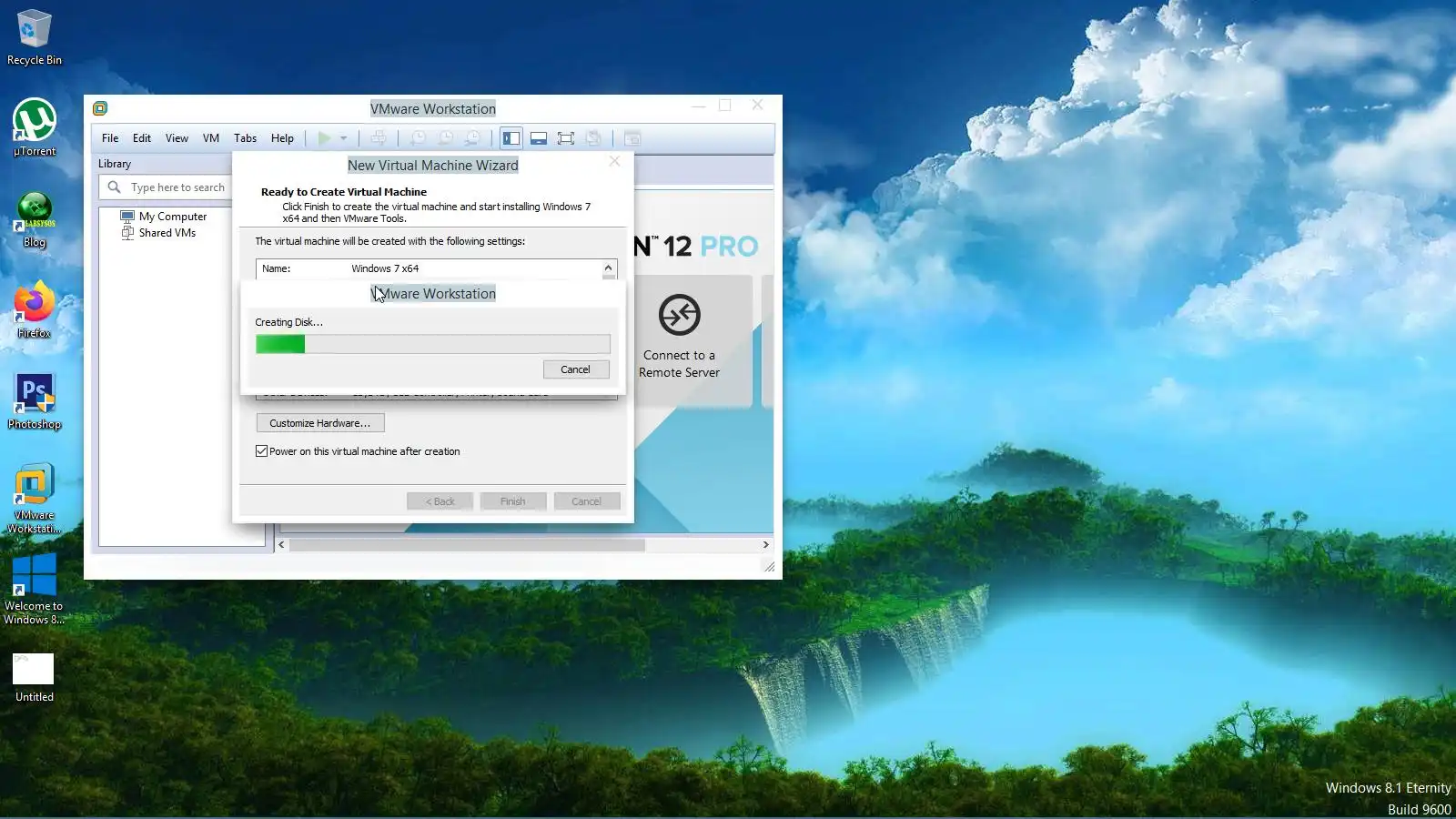Click the Full Screen mode toolbar icon
Screen dimensions: 1456x819
(x=566, y=138)
